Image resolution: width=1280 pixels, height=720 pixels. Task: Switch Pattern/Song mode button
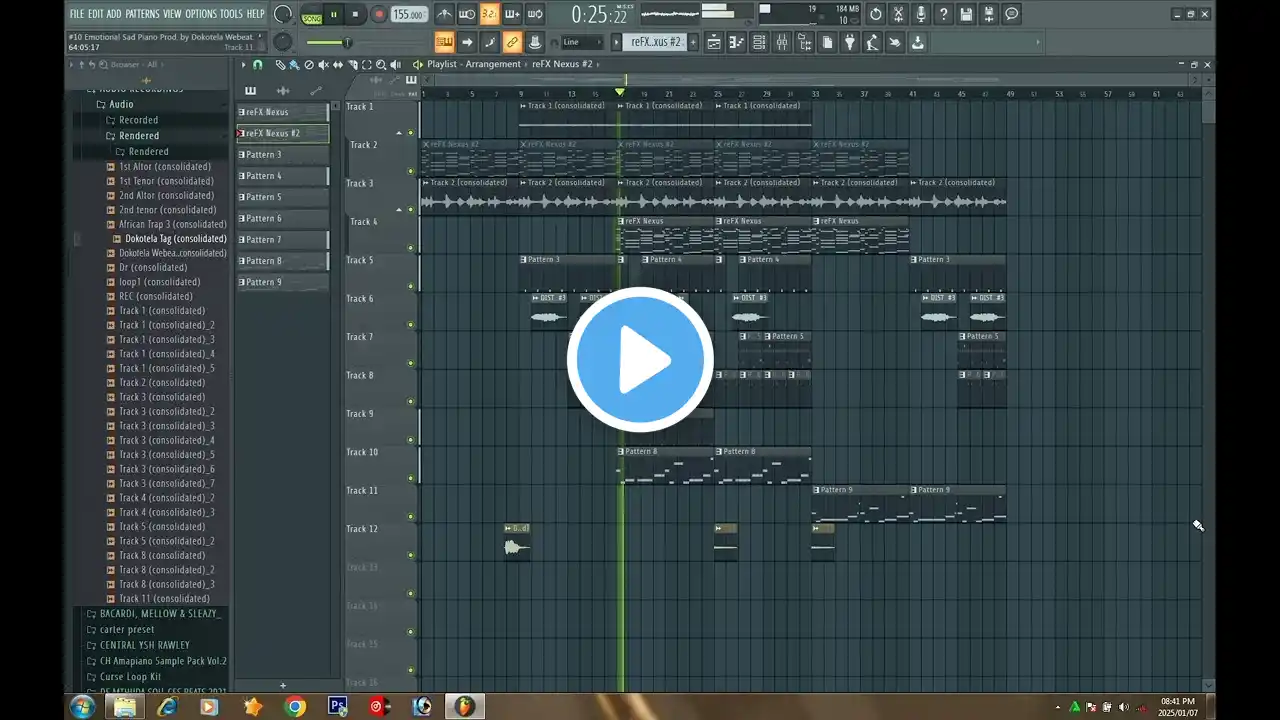[x=312, y=14]
